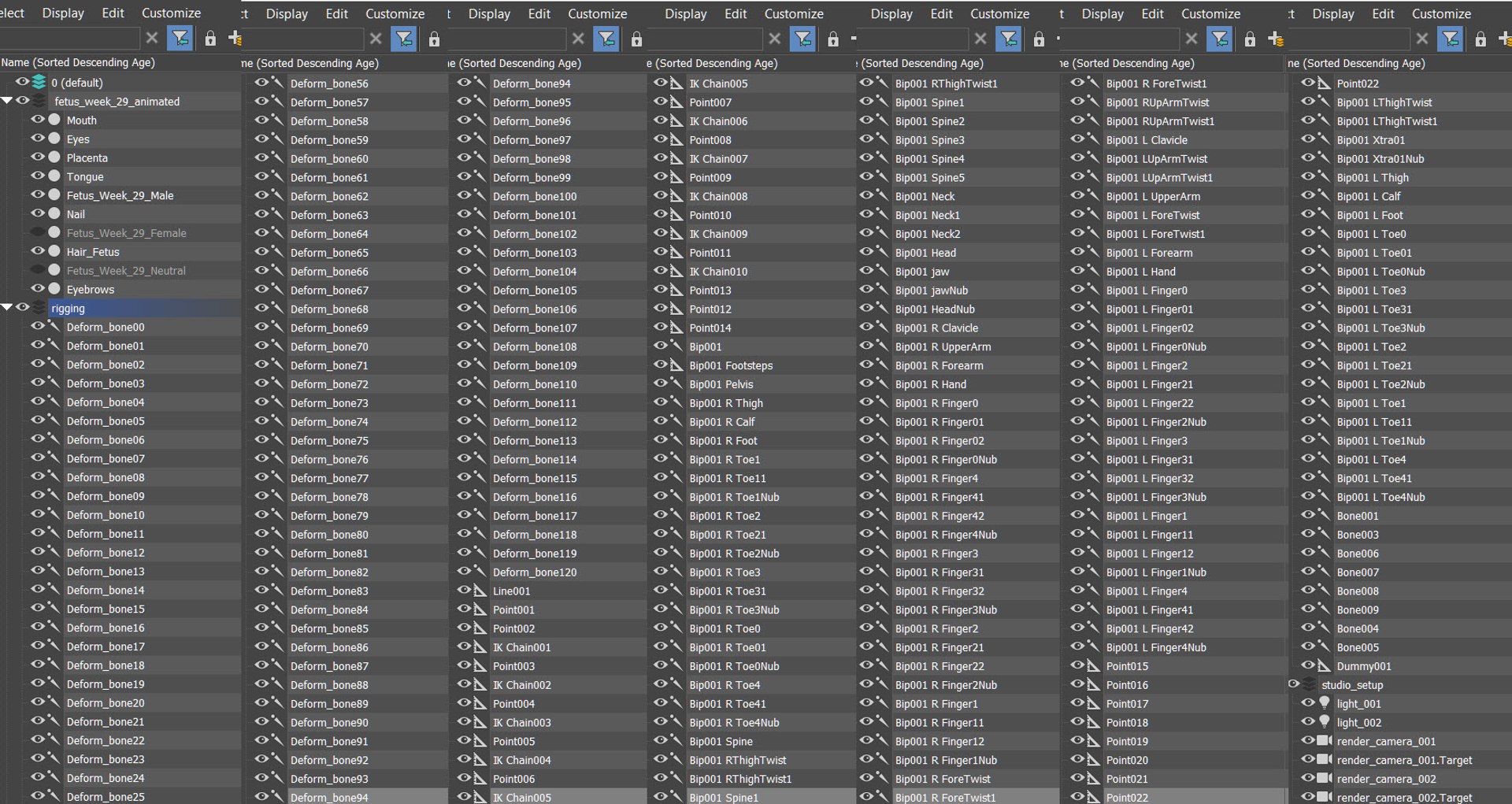This screenshot has height=804, width=1512.
Task: Collapse the fetus_week_29_animated layer
Action: coord(7,100)
